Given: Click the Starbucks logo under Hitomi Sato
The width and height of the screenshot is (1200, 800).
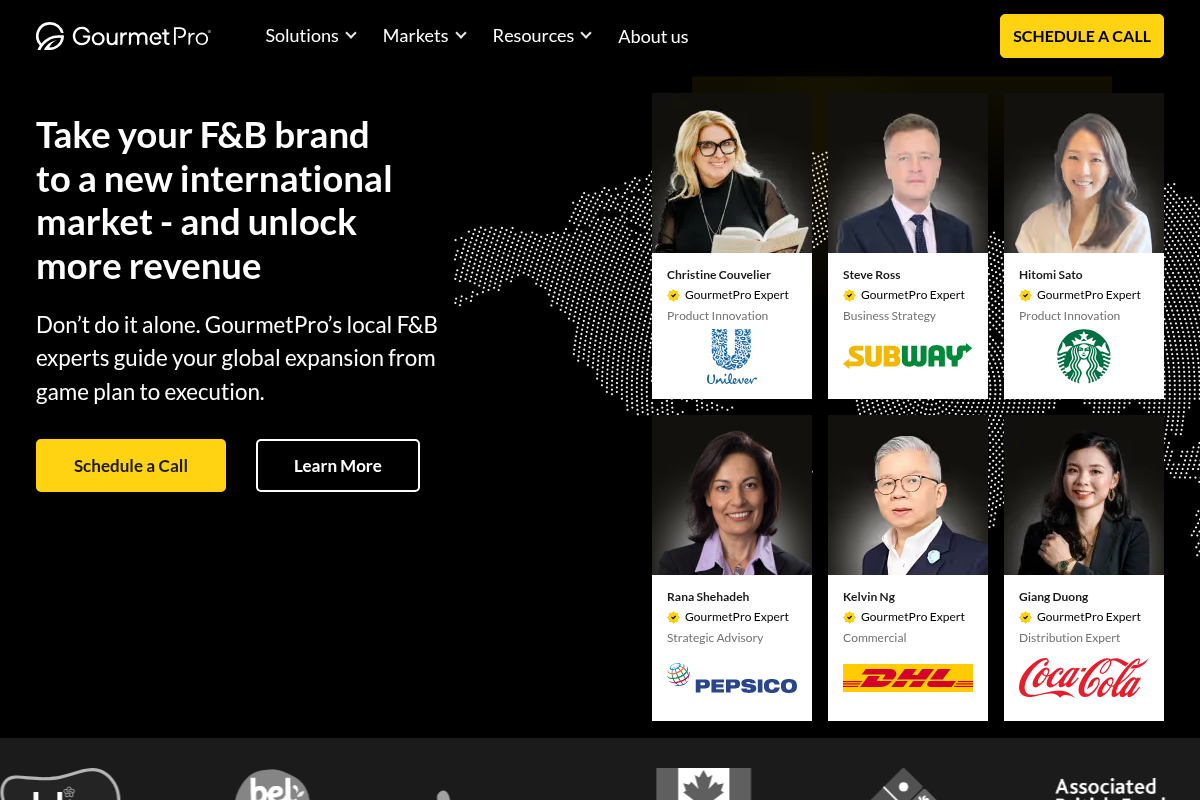Looking at the screenshot, I should 1084,356.
